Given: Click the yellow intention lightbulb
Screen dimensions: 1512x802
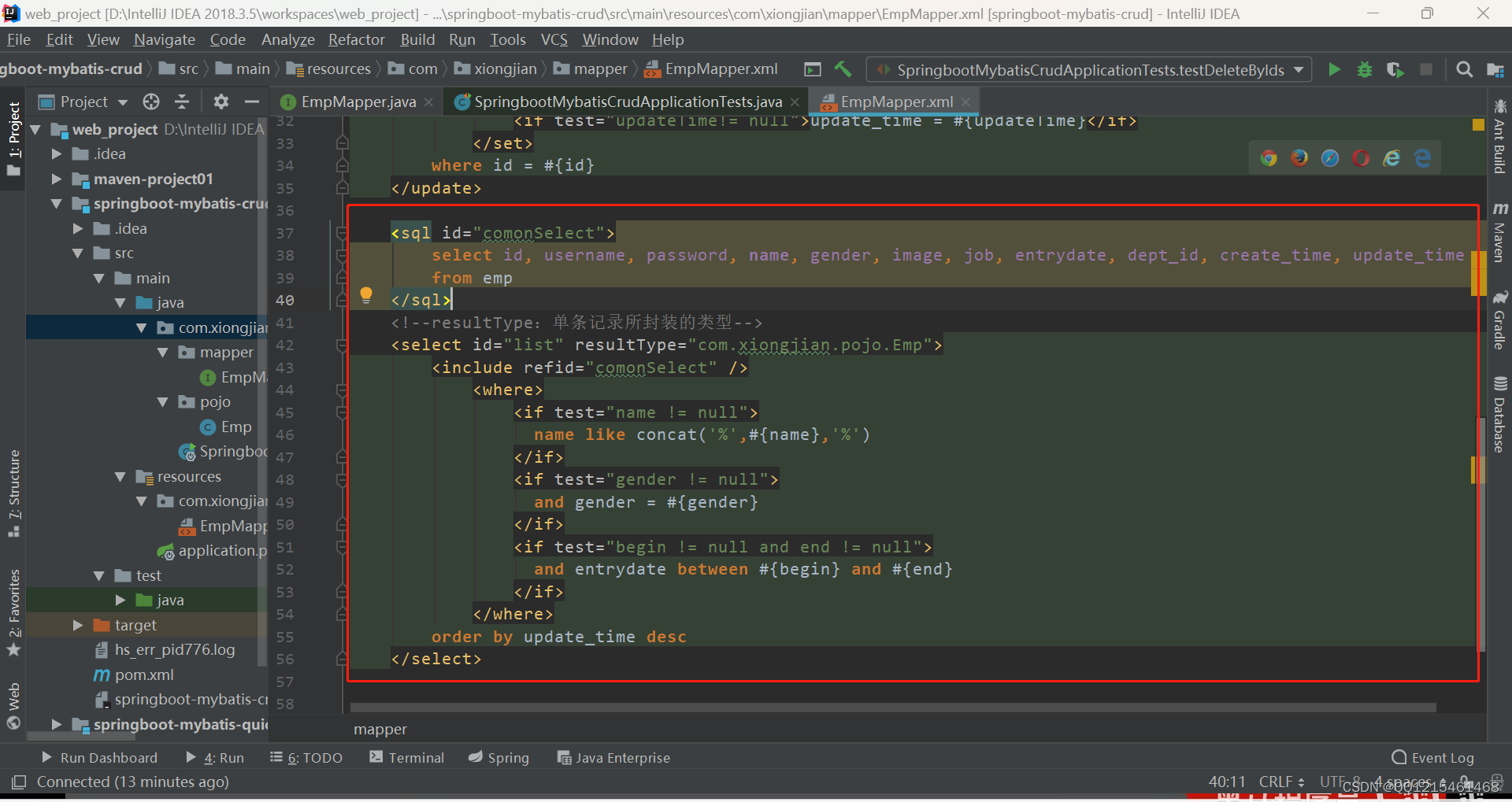Looking at the screenshot, I should click(366, 295).
